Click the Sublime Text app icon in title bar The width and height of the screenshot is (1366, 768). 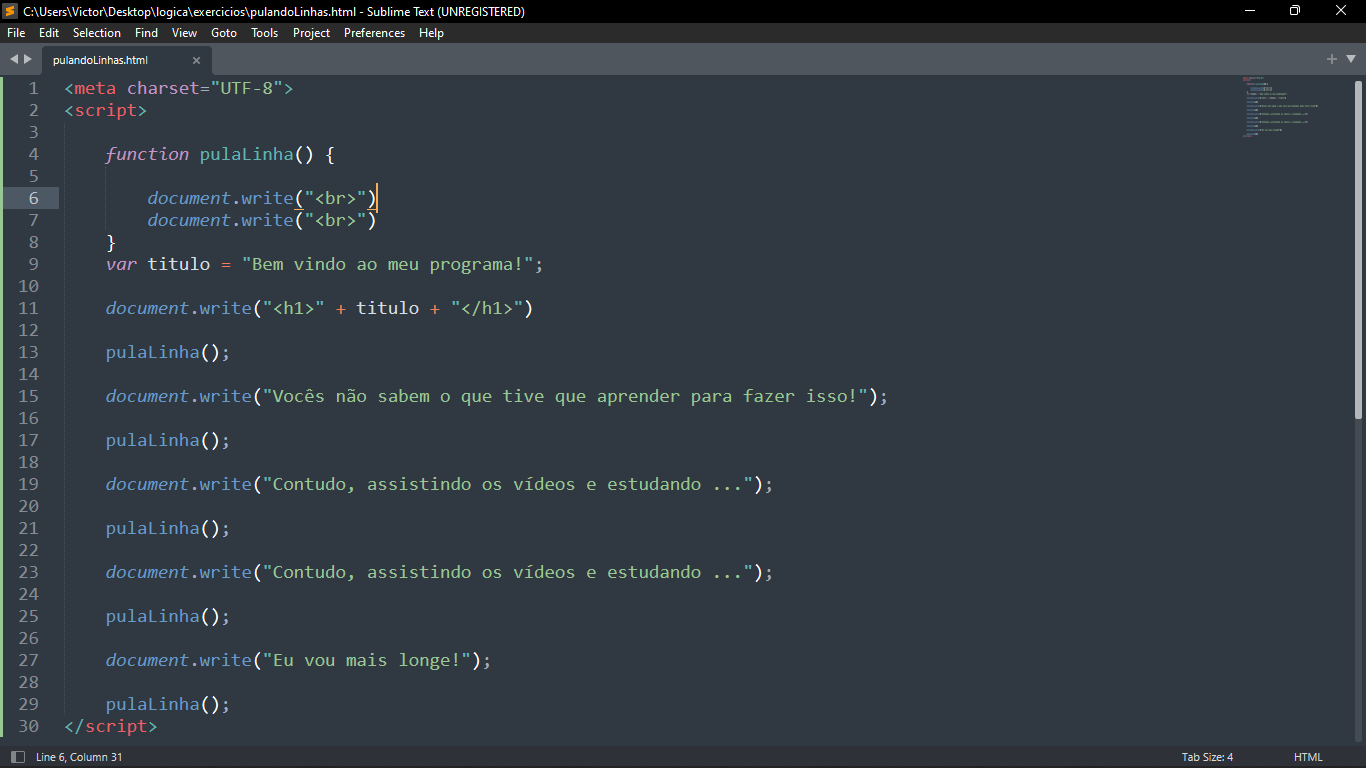pyautogui.click(x=11, y=11)
